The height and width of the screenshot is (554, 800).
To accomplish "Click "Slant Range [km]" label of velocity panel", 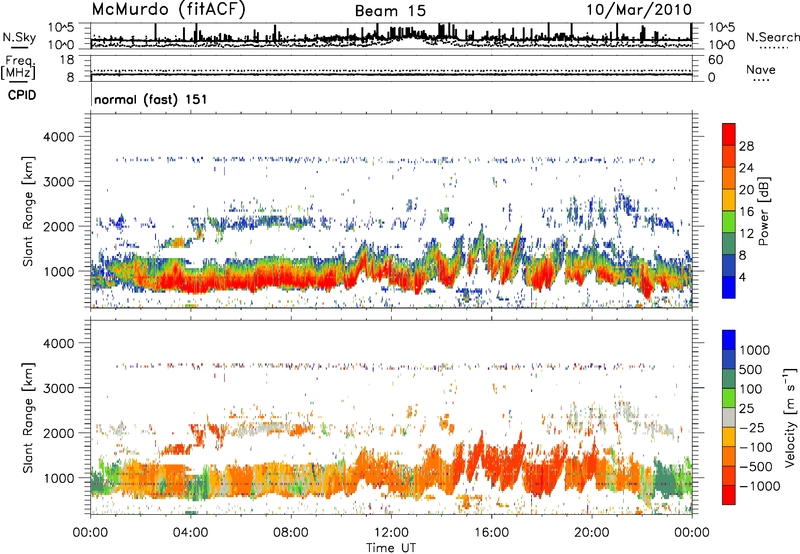I will click(28, 418).
